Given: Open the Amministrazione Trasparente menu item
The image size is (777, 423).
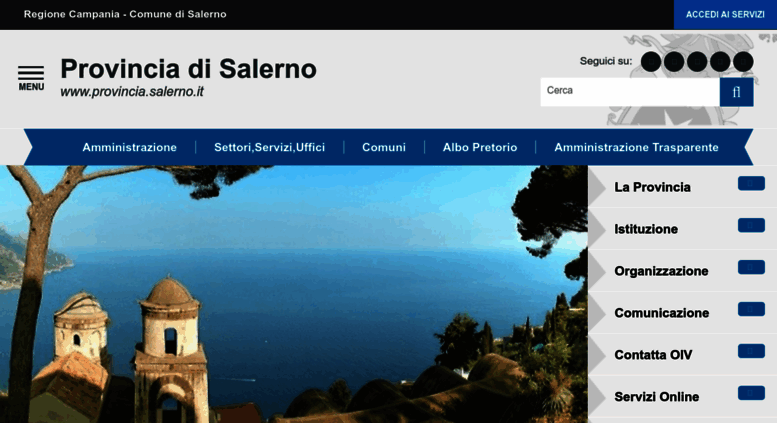Looking at the screenshot, I should 636,147.
